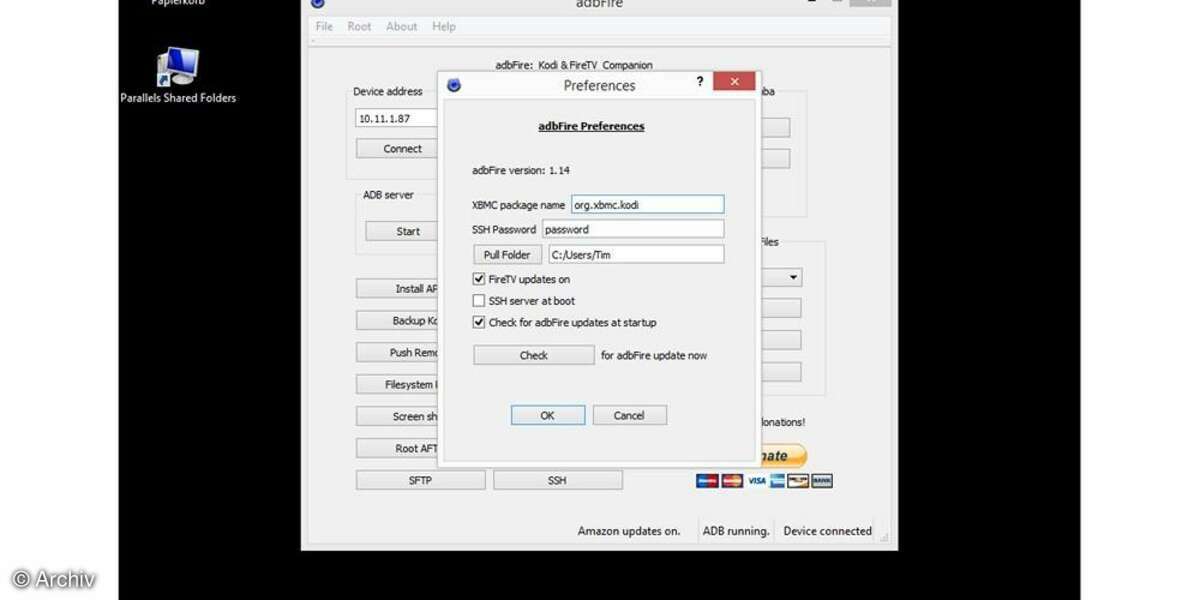This screenshot has width=1200, height=600.
Task: Toggle the FireTV updates on checkbox
Action: pyautogui.click(x=478, y=279)
